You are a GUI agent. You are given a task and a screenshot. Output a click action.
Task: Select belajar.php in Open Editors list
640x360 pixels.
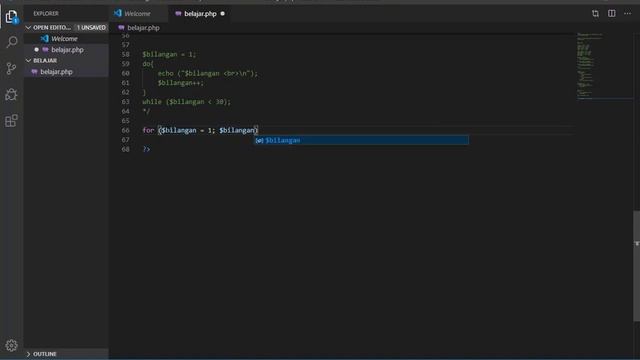[66, 49]
